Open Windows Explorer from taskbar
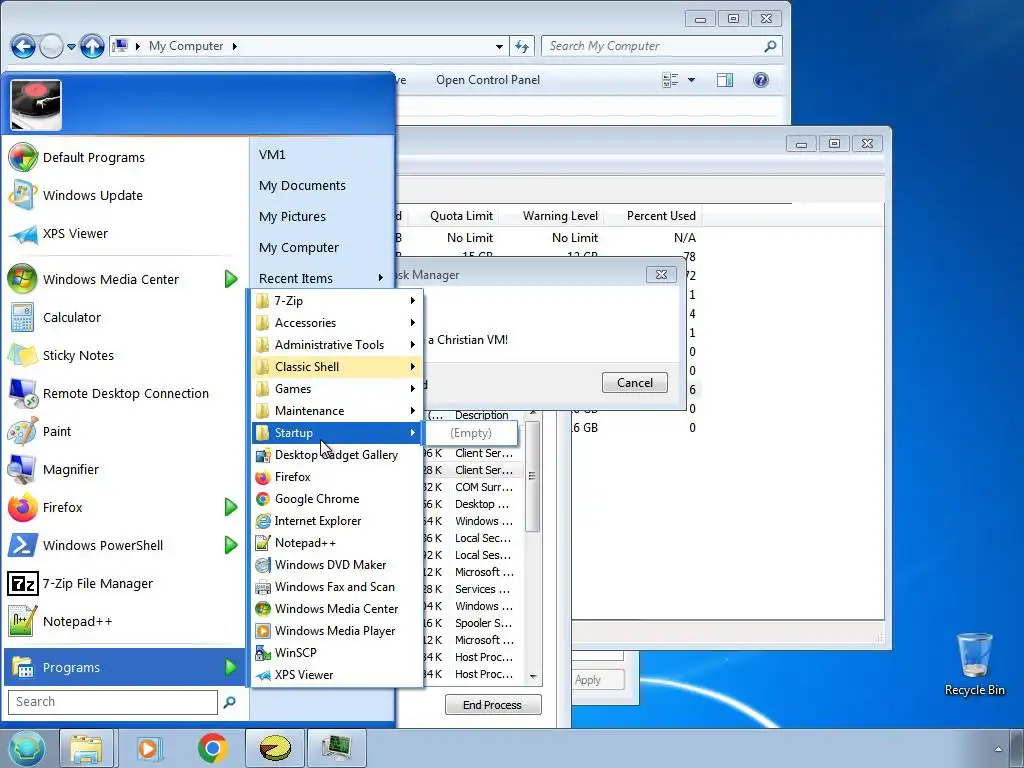Screen dimensions: 1024x768 87,748
